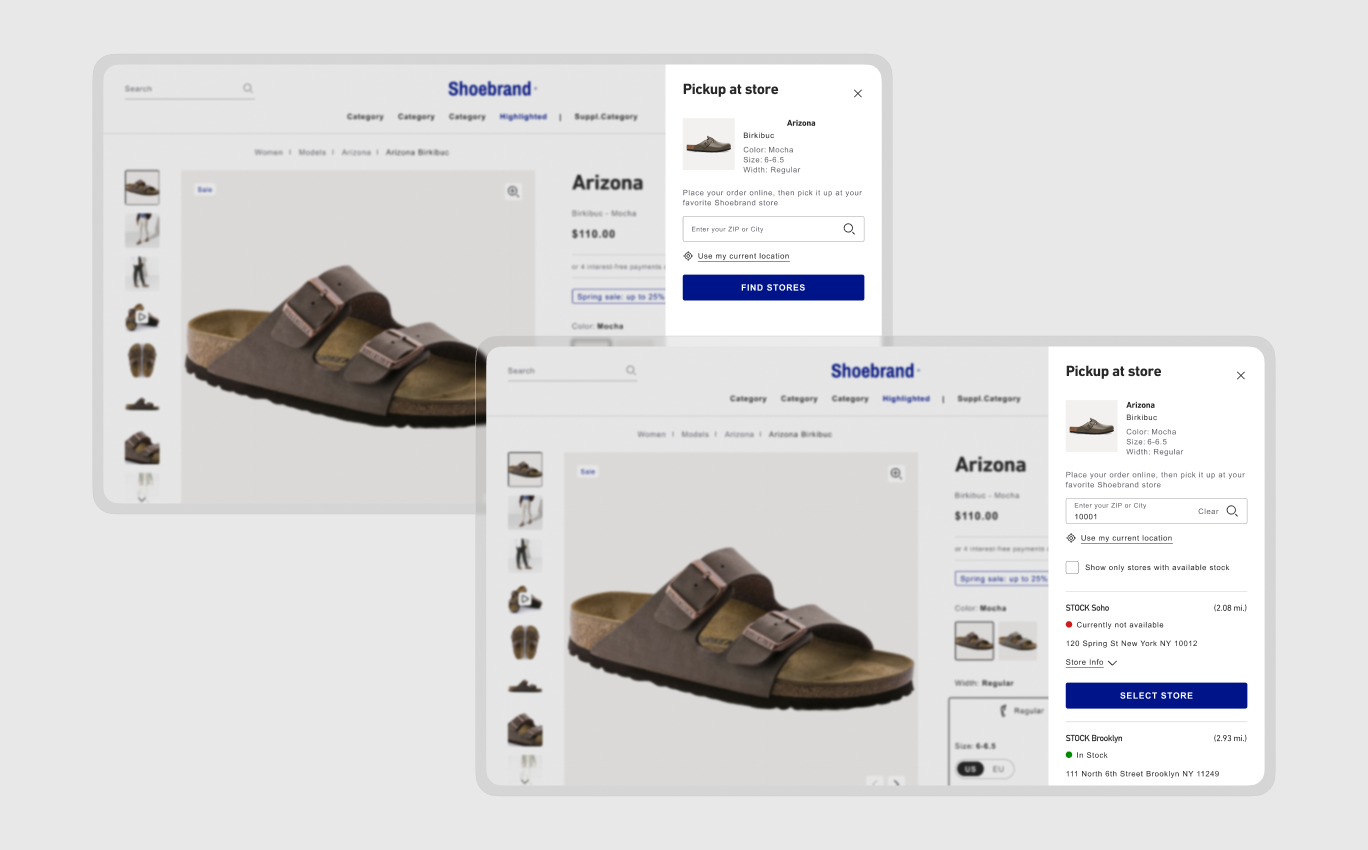
Task: Click the FIND STORES button
Action: click(x=773, y=288)
